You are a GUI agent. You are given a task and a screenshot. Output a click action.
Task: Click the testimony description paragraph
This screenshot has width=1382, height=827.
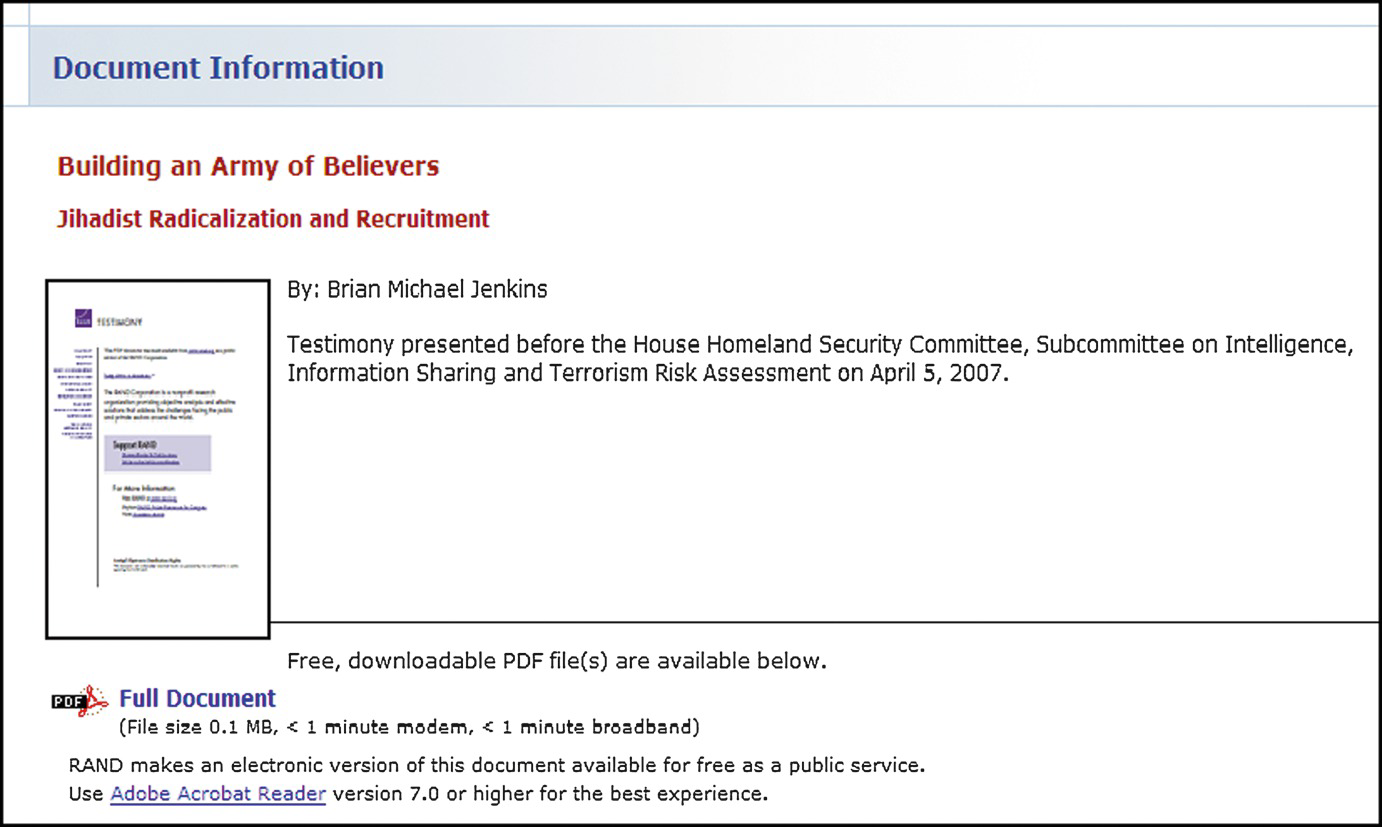pyautogui.click(x=820, y=359)
